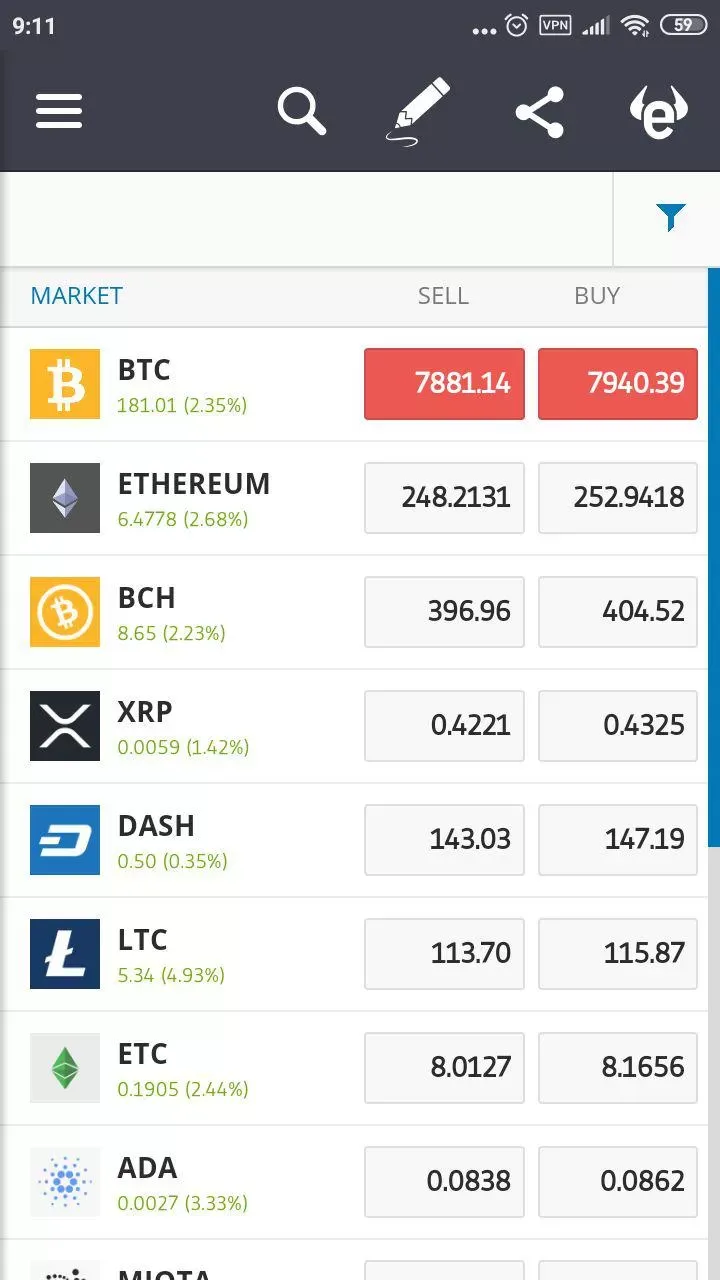This screenshot has width=720, height=1280.
Task: Open the ADA market row
Action: click(x=200, y=1182)
